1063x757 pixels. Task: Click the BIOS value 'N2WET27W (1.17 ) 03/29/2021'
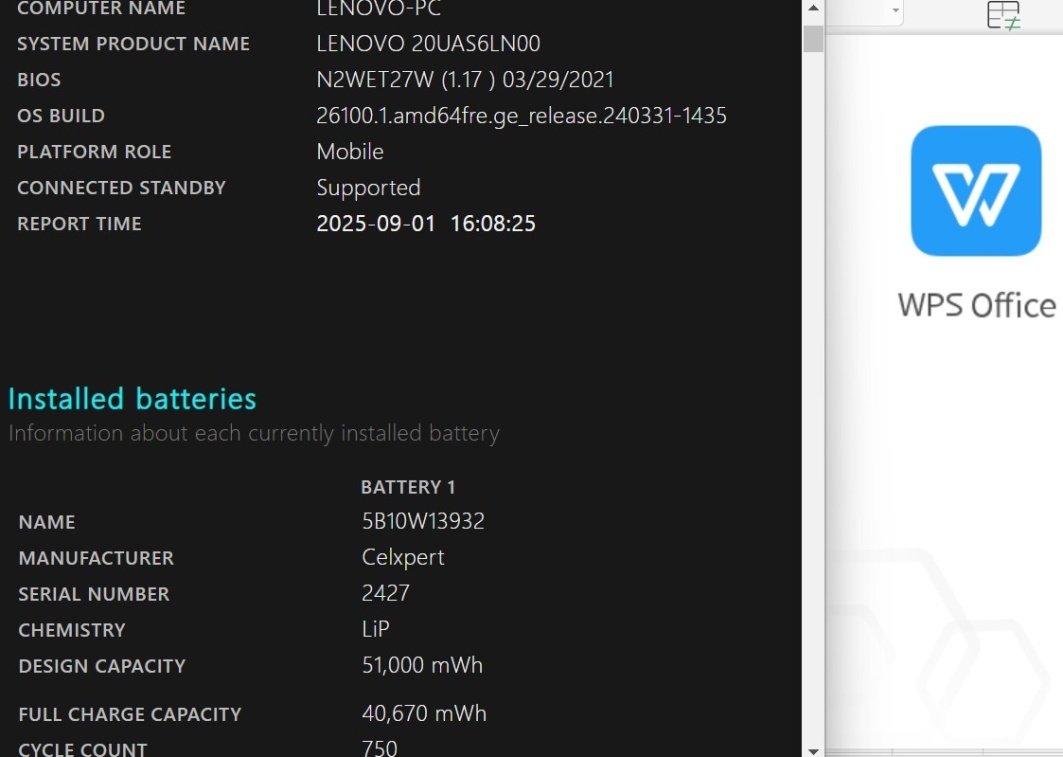pyautogui.click(x=465, y=80)
